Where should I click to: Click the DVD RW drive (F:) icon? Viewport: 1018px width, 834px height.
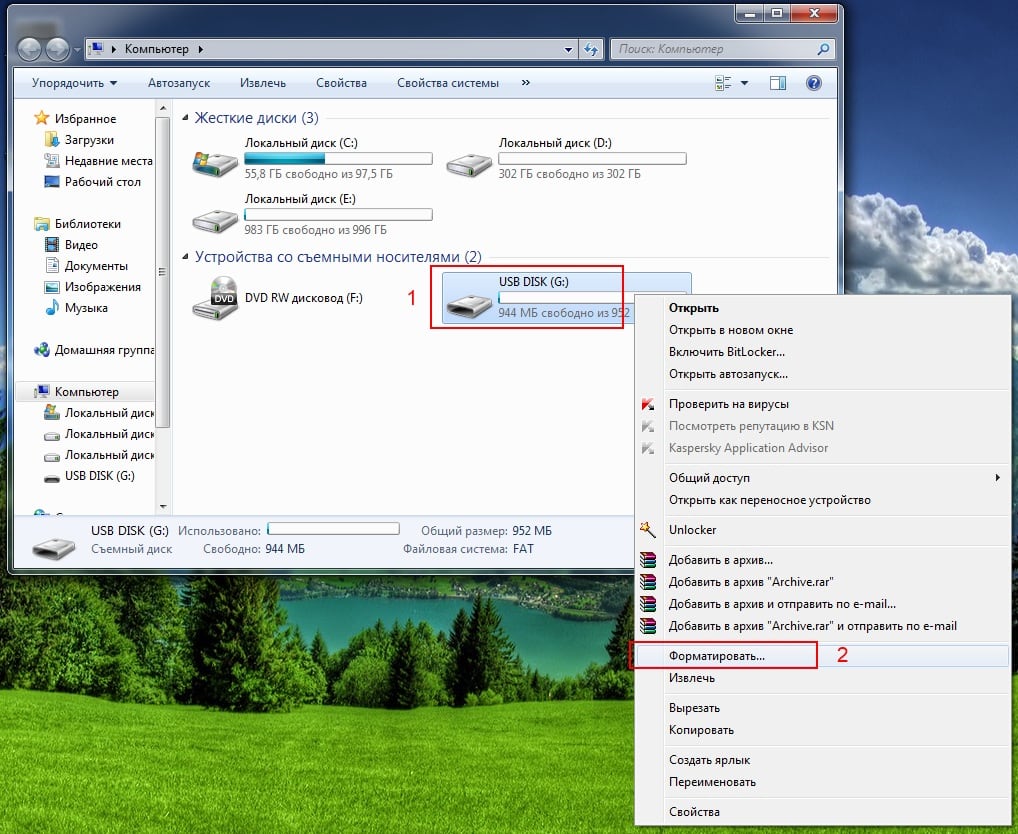point(214,298)
